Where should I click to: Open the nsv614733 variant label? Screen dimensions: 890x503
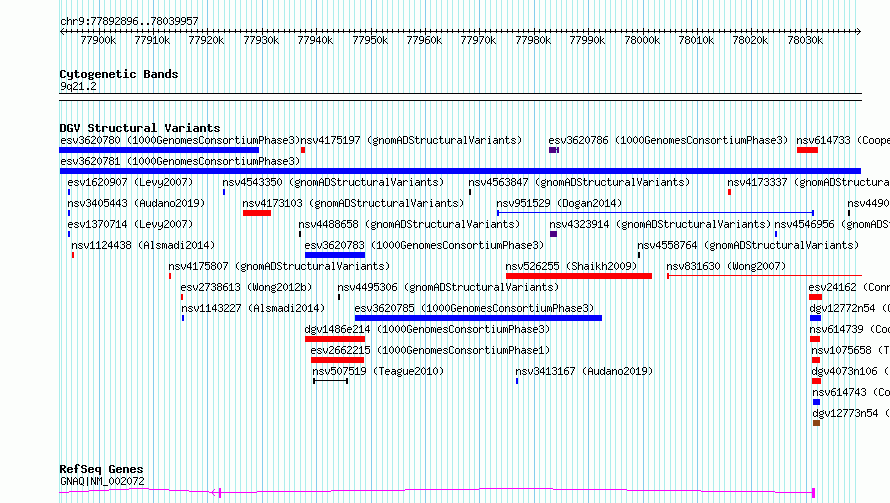pyautogui.click(x=843, y=140)
